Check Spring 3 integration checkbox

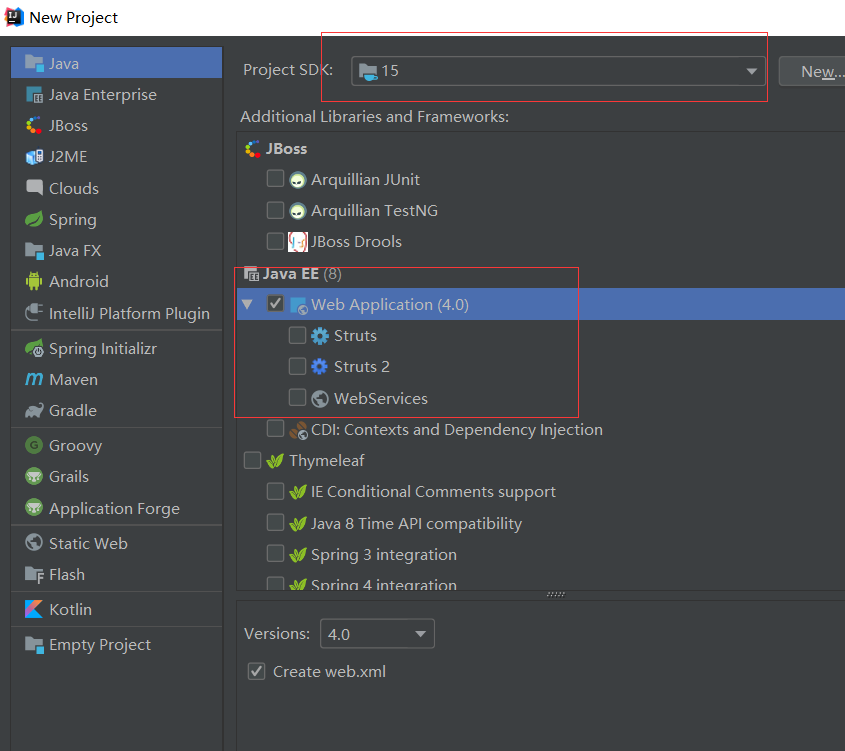[x=275, y=553]
